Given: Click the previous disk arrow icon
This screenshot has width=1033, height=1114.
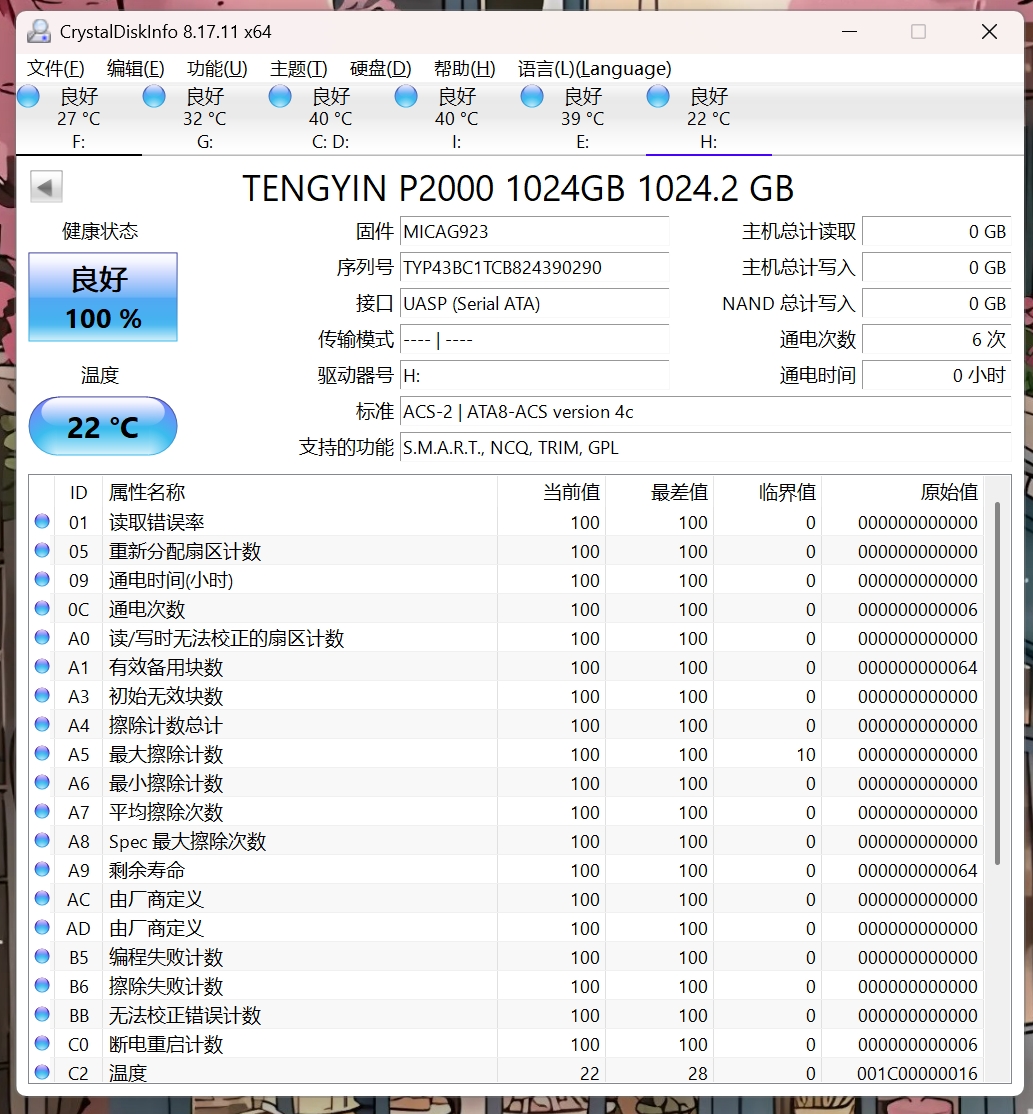Looking at the screenshot, I should [x=46, y=187].
